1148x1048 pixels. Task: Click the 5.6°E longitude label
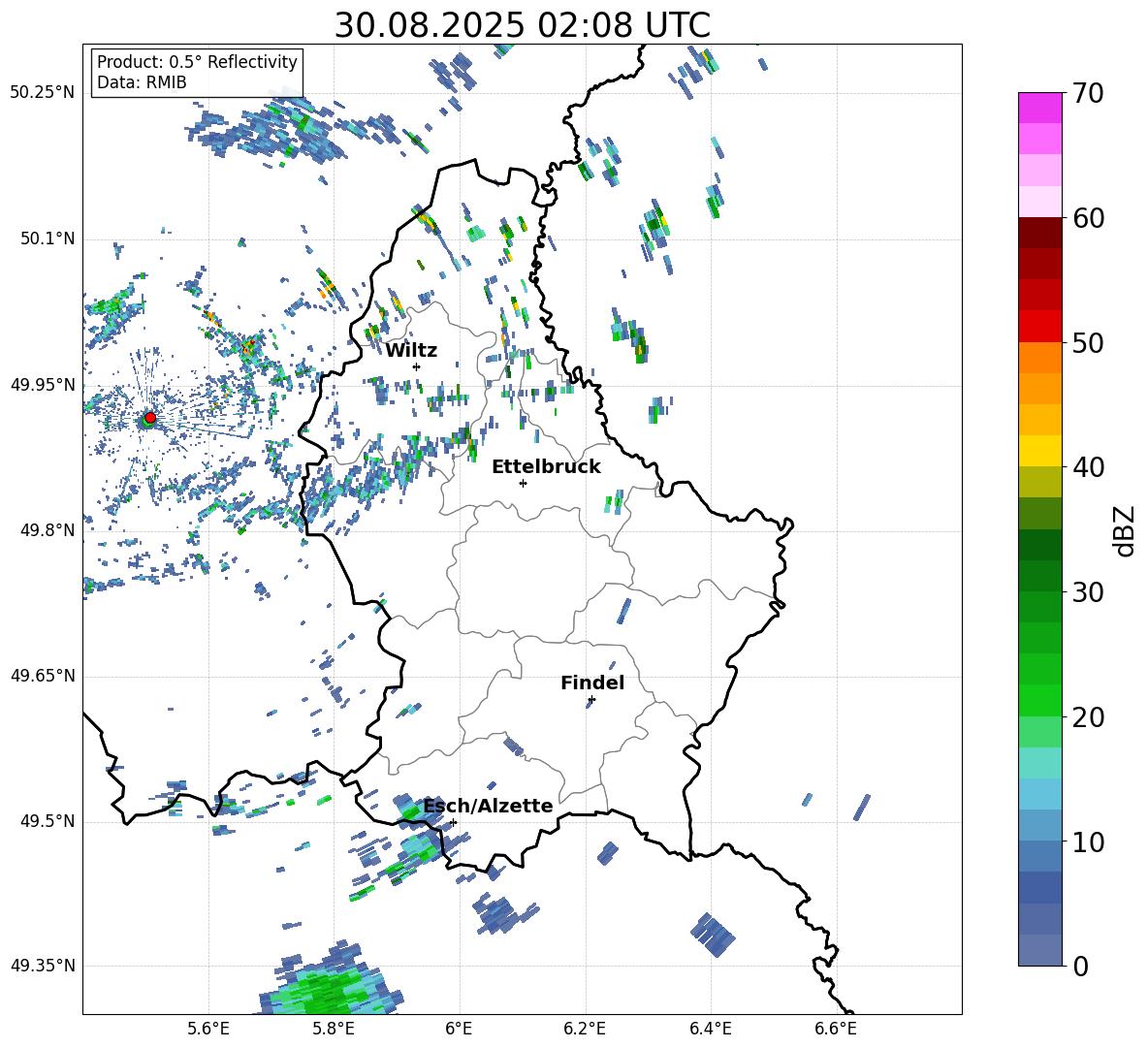click(x=208, y=1029)
